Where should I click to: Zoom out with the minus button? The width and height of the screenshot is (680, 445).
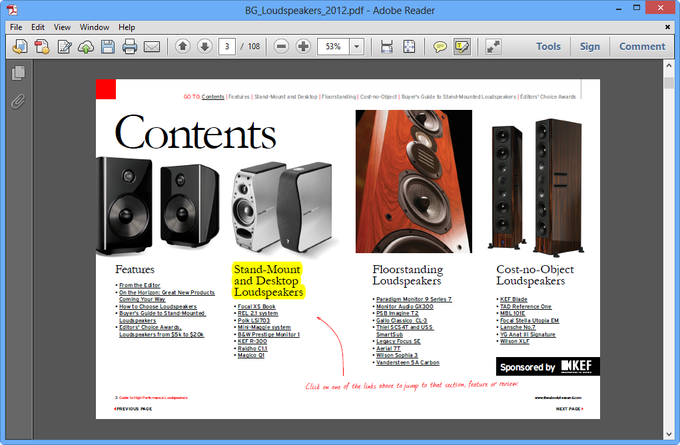click(x=281, y=46)
